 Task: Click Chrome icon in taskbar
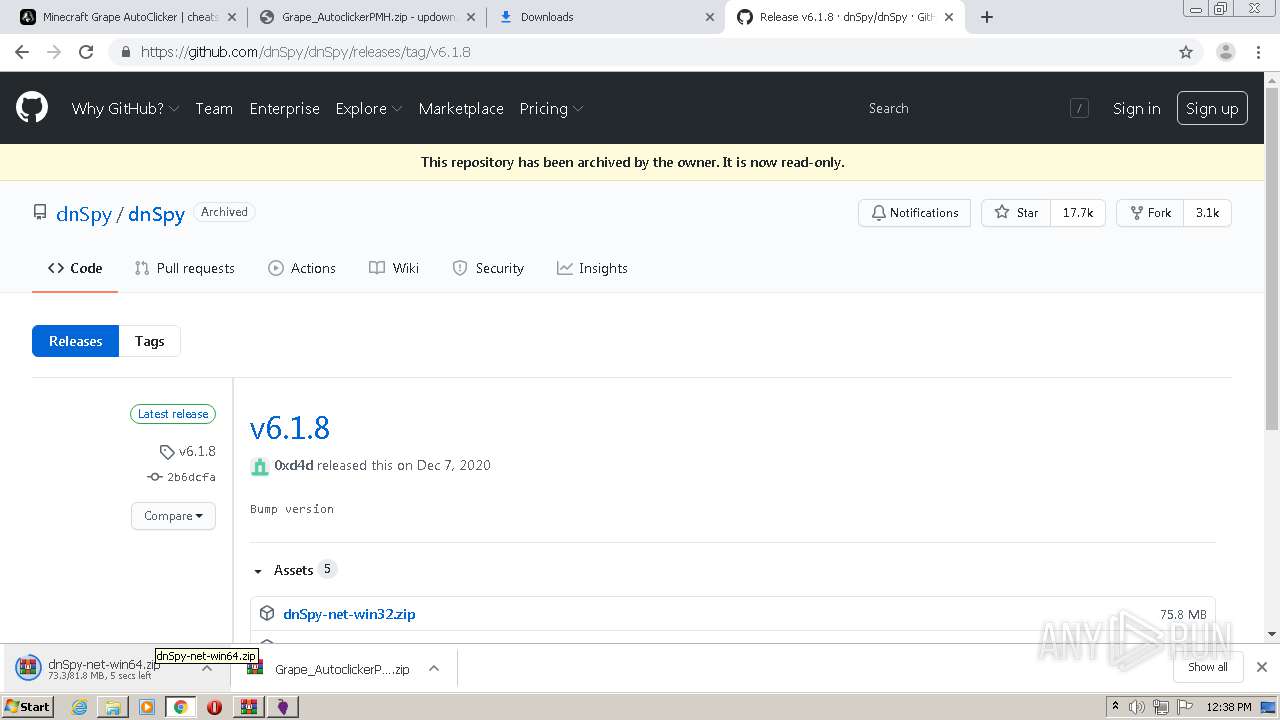[181, 707]
